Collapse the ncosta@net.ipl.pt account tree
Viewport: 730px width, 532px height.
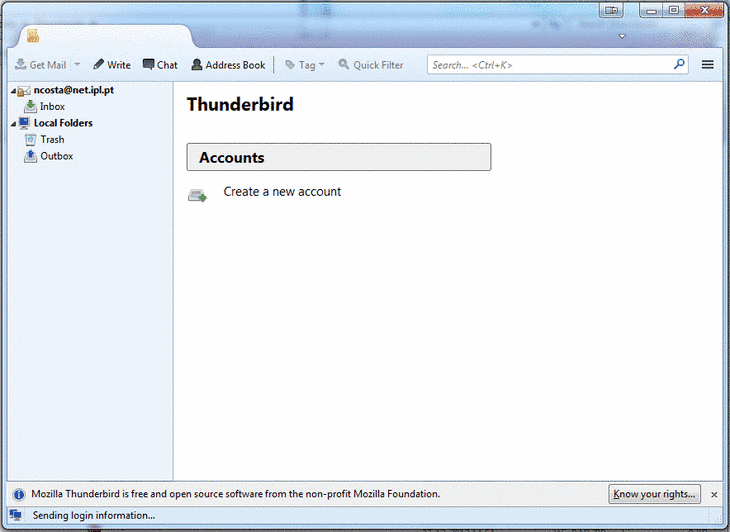click(14, 91)
